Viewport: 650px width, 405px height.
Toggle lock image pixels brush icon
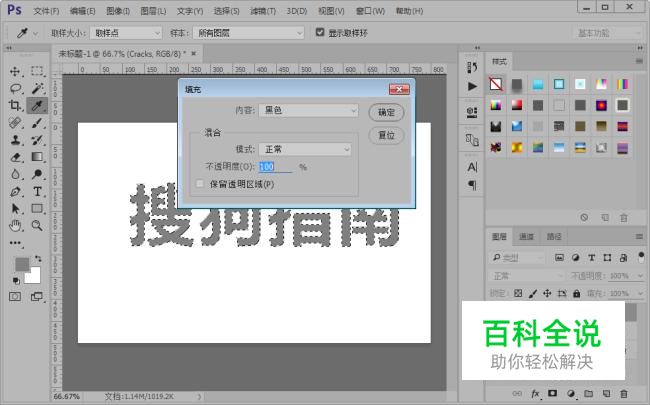(x=533, y=293)
